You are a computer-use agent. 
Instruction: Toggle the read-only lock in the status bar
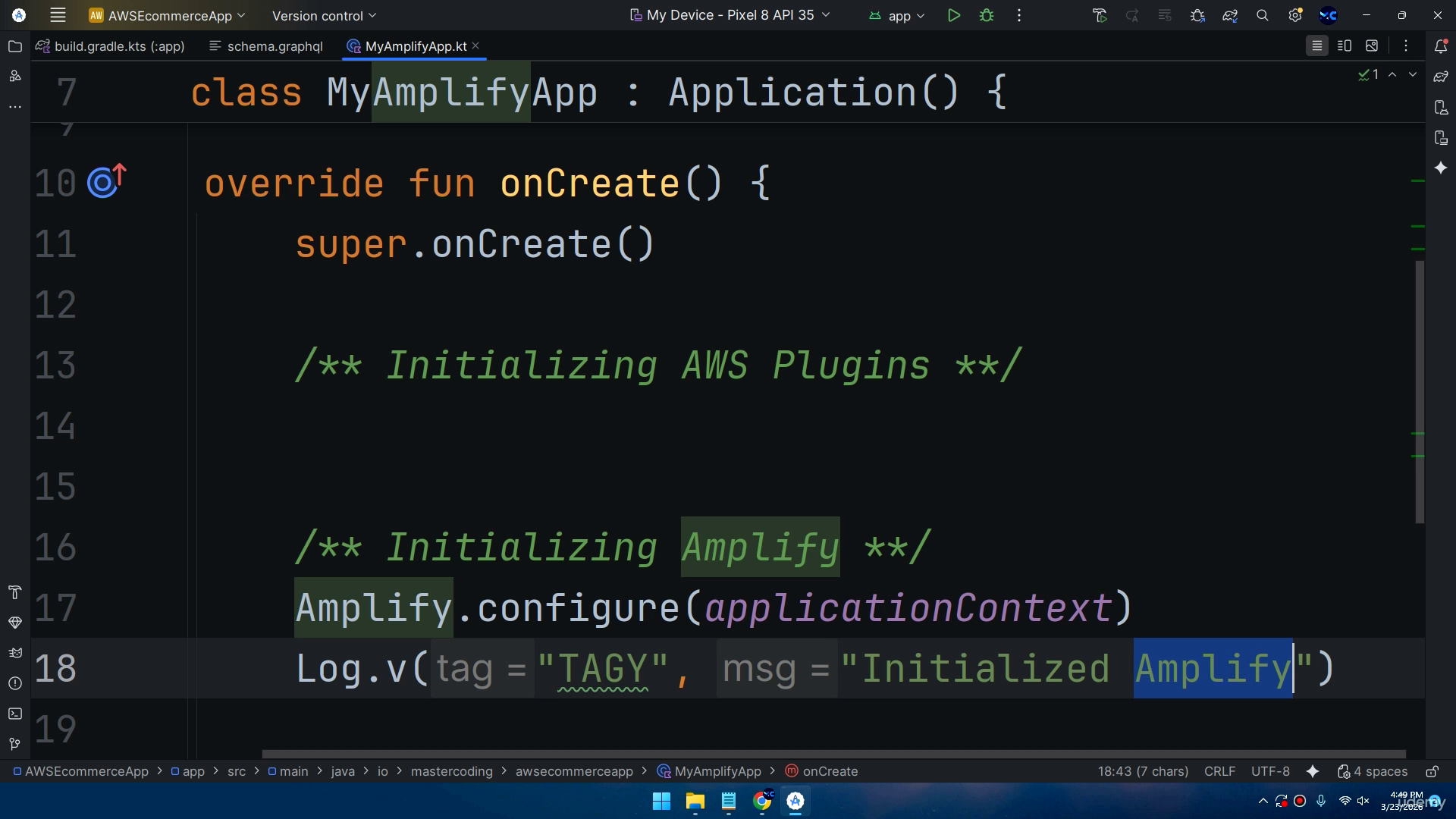pos(1432,771)
